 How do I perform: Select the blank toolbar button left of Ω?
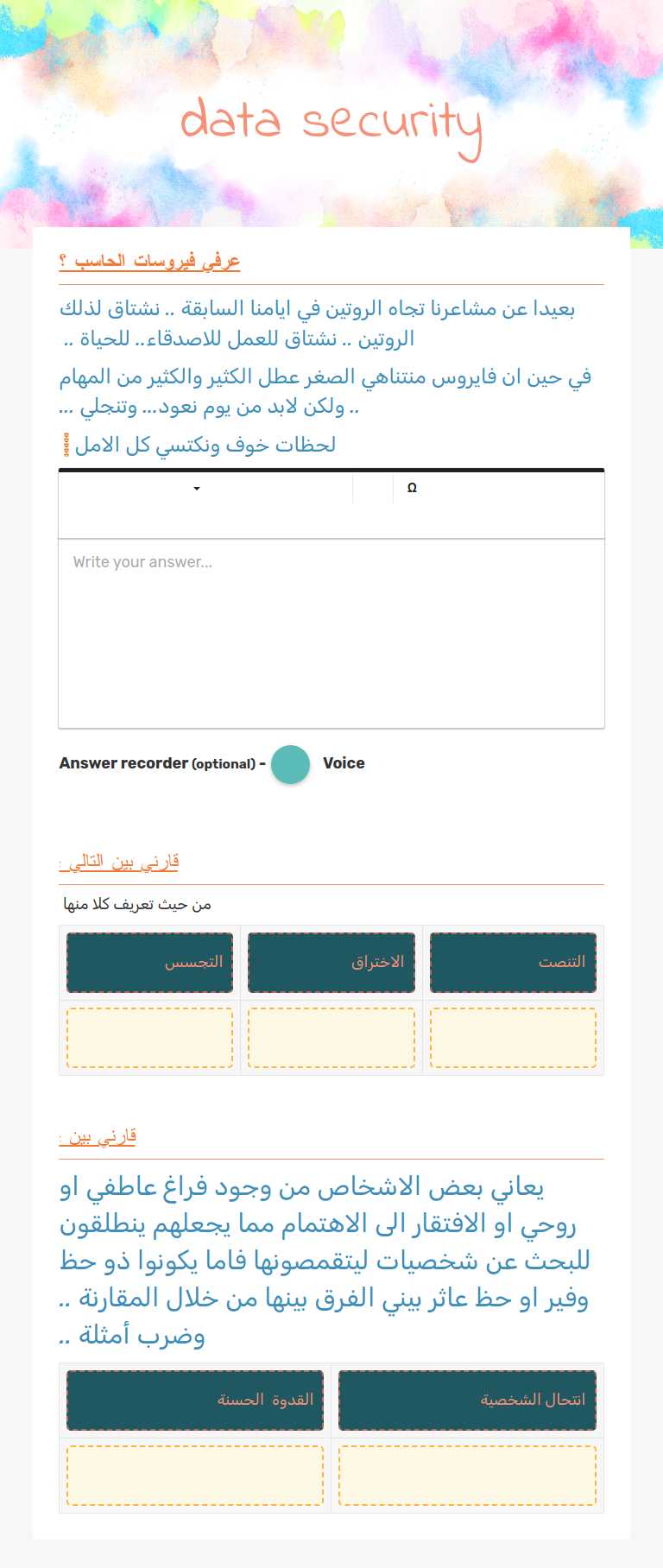click(371, 487)
